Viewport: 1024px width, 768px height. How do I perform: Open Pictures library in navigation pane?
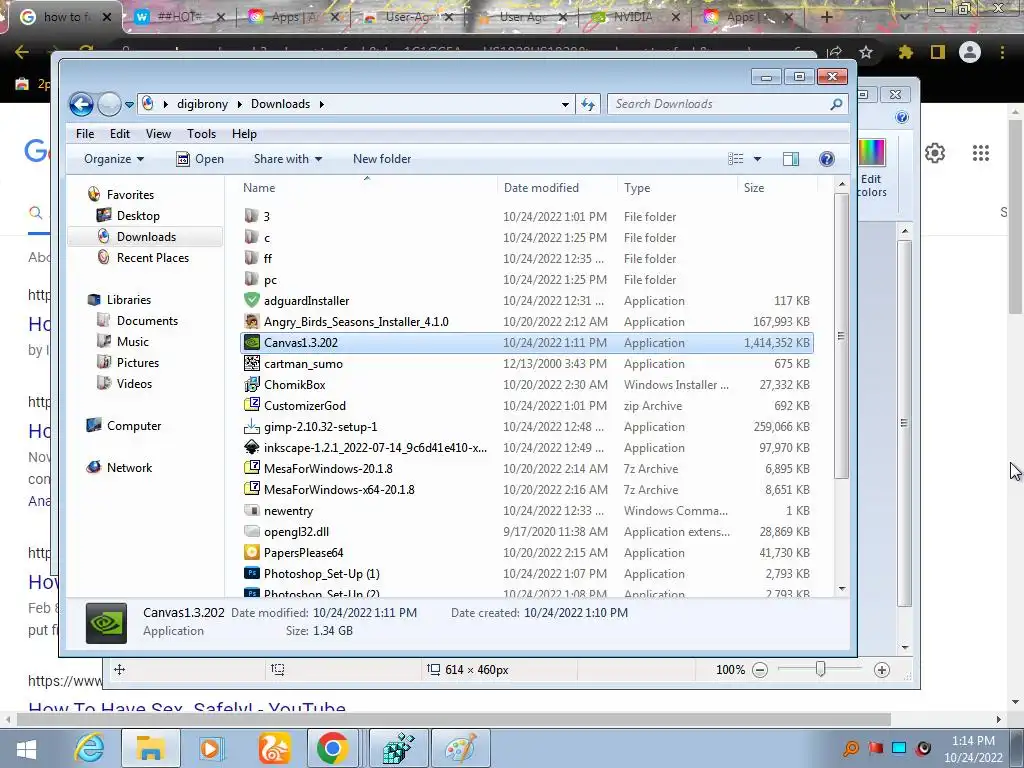(x=137, y=362)
